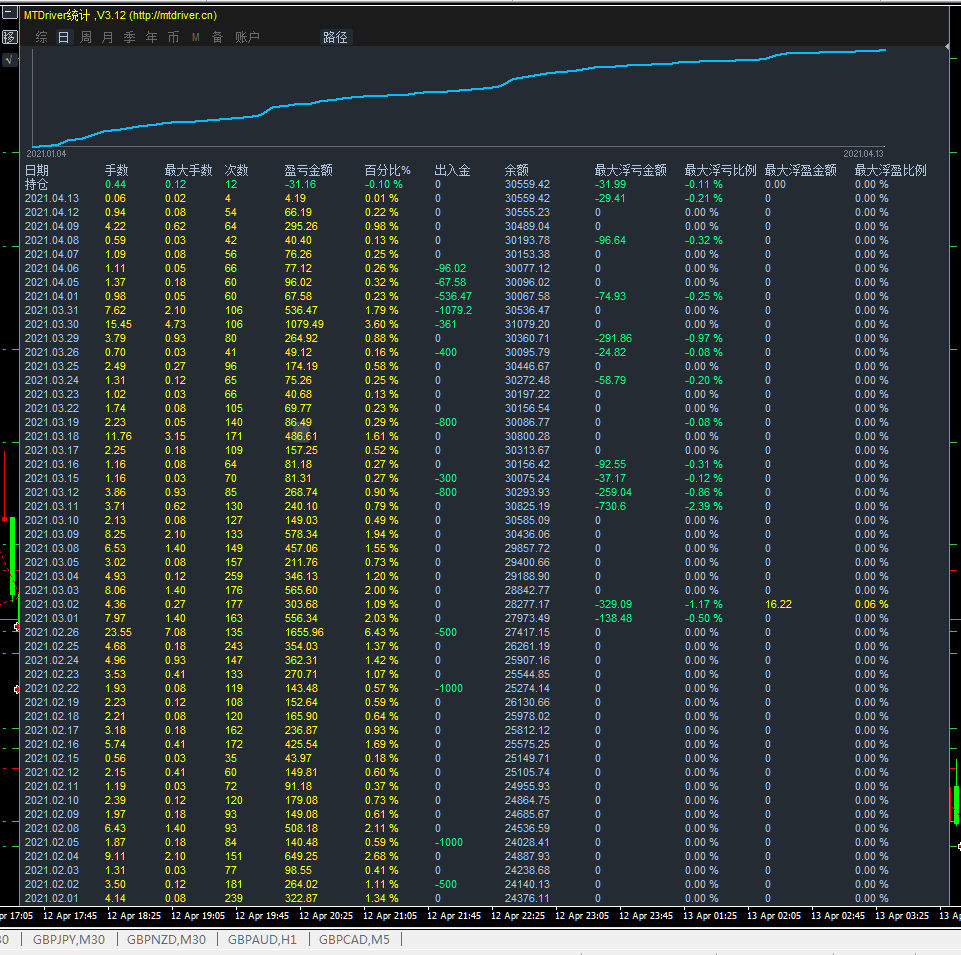
Task: Switch to the 周 weekly statistics tab
Action: [x=85, y=37]
